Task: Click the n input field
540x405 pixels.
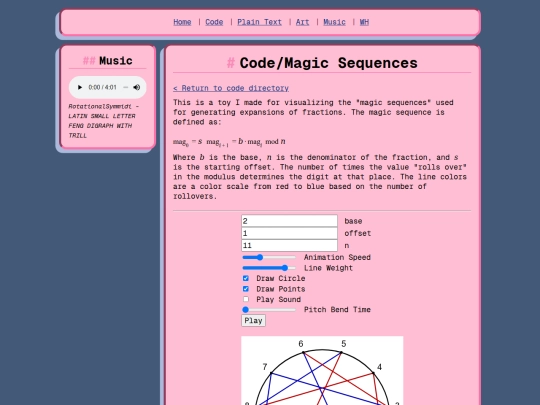Action: tap(289, 245)
